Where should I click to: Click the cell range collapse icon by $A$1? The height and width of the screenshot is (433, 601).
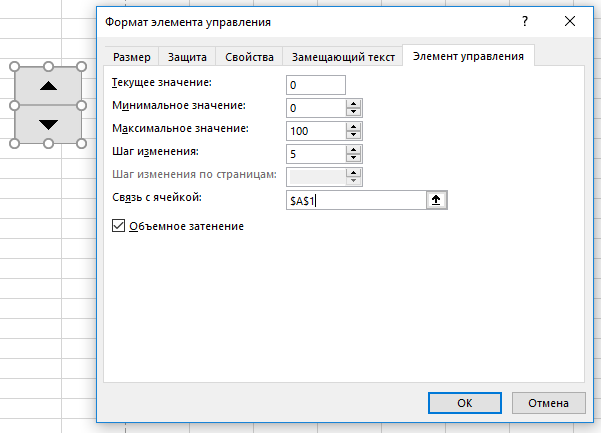[436, 200]
